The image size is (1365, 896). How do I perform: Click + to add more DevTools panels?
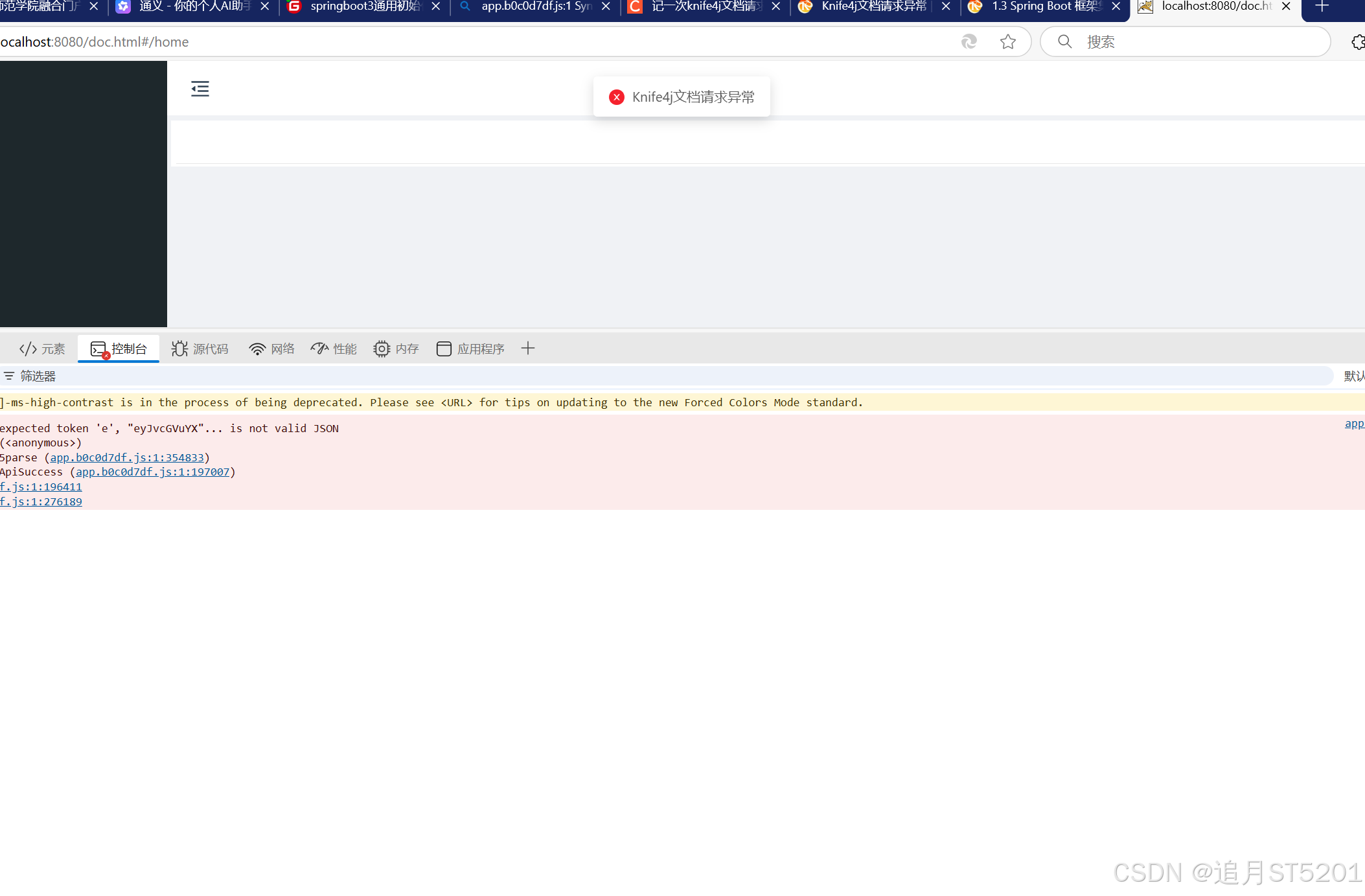click(528, 349)
